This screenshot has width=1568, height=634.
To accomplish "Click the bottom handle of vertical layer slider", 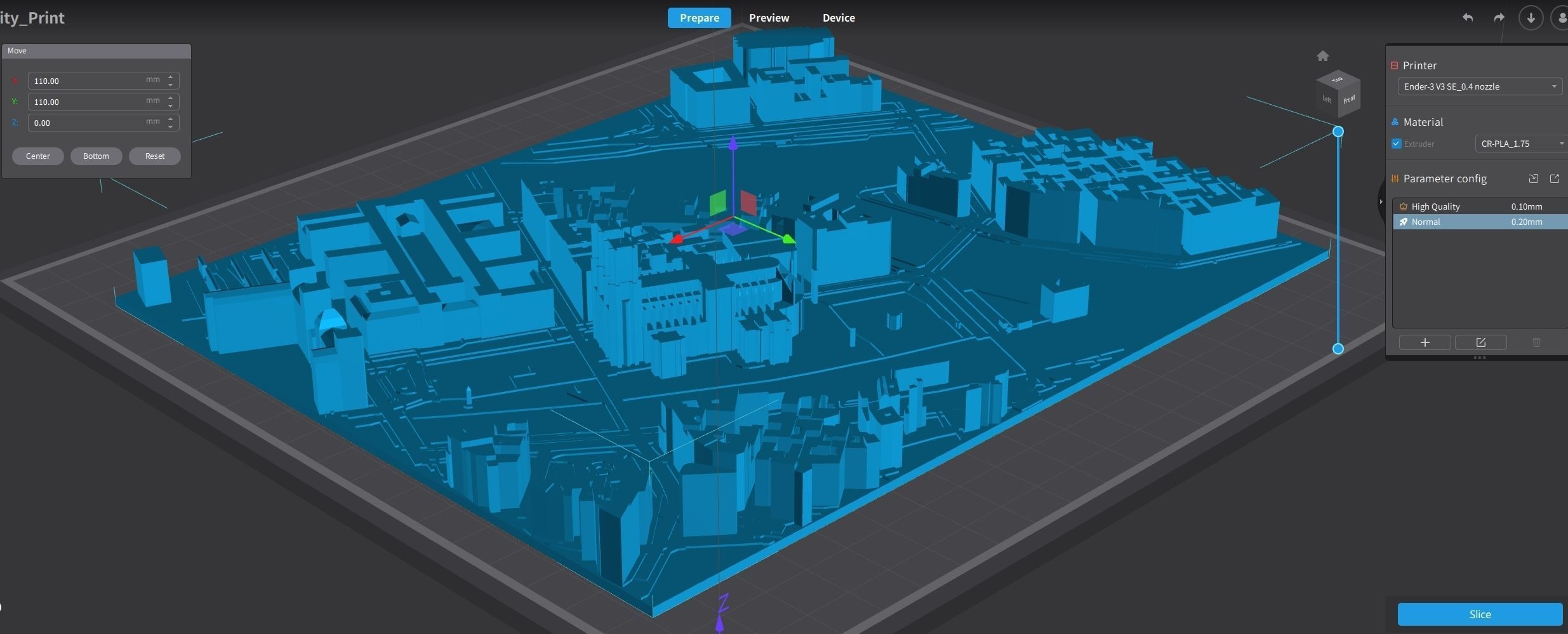I will tap(1338, 348).
